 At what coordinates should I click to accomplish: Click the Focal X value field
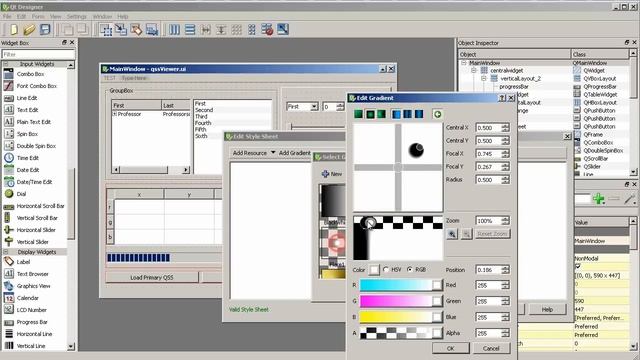coord(489,154)
